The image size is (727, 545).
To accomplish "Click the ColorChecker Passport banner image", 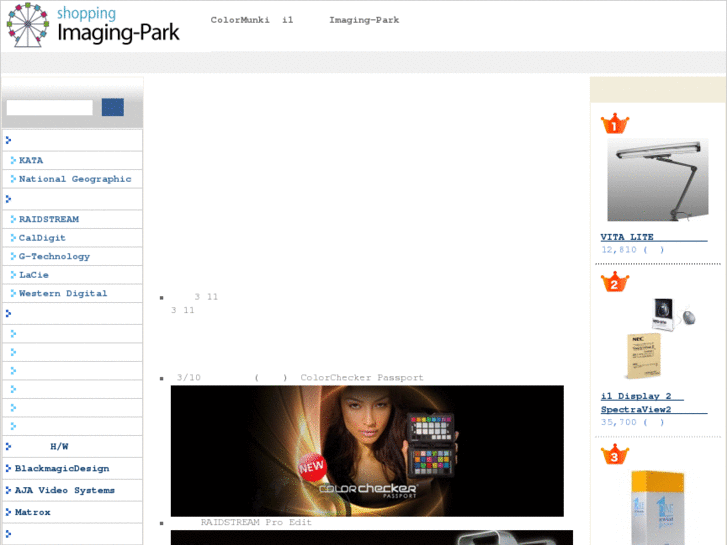I will coord(367,451).
